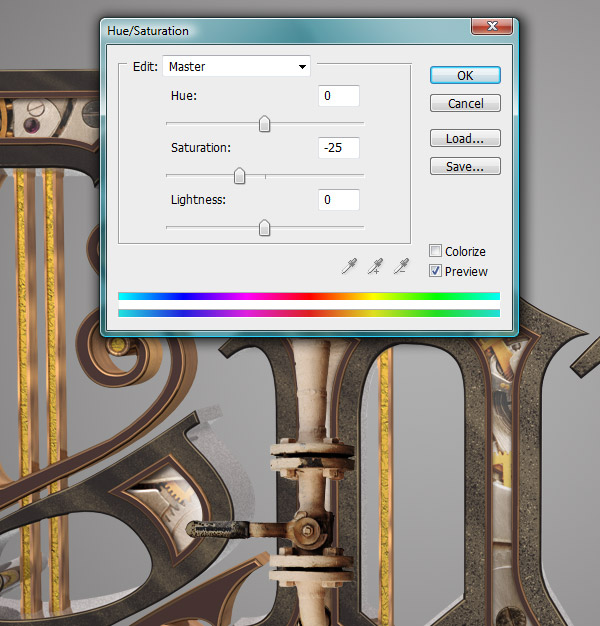
Task: Enable the Colorize checkbox
Action: point(435,251)
